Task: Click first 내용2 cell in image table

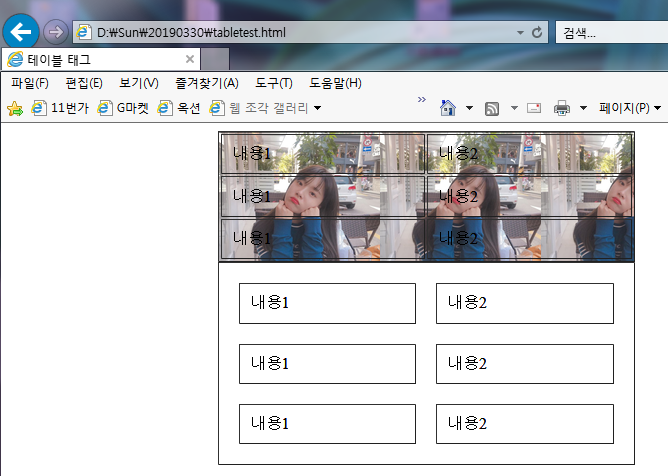Action: coord(530,154)
